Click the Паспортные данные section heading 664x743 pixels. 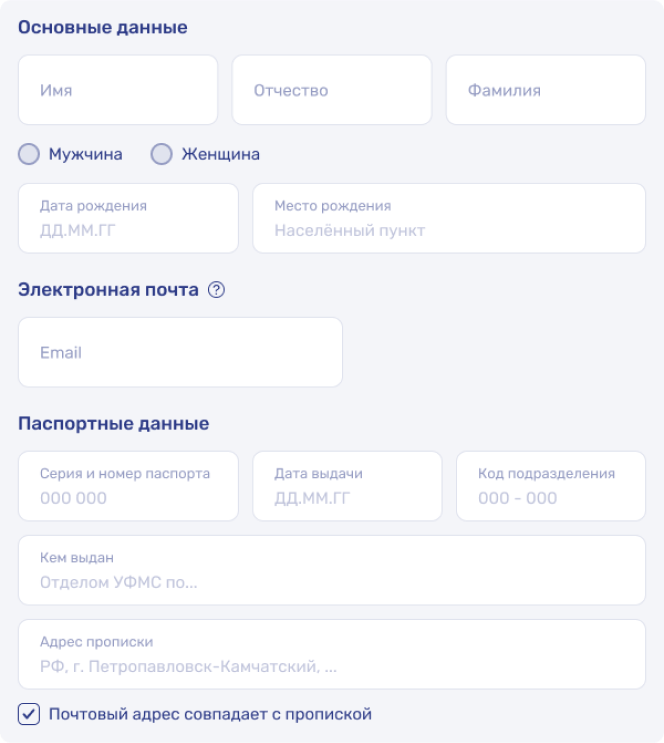point(113,423)
